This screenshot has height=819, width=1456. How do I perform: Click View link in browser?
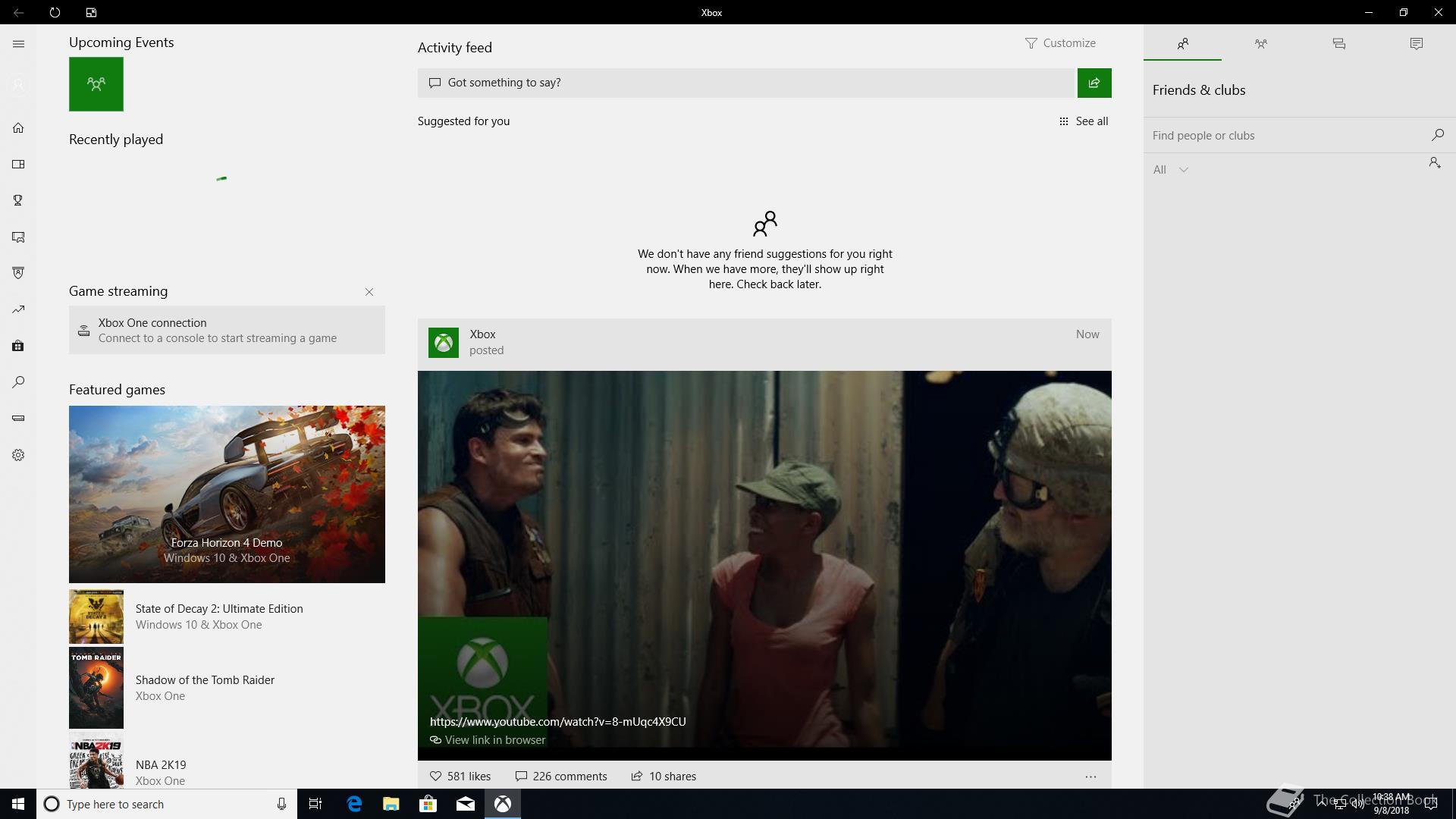pos(488,740)
